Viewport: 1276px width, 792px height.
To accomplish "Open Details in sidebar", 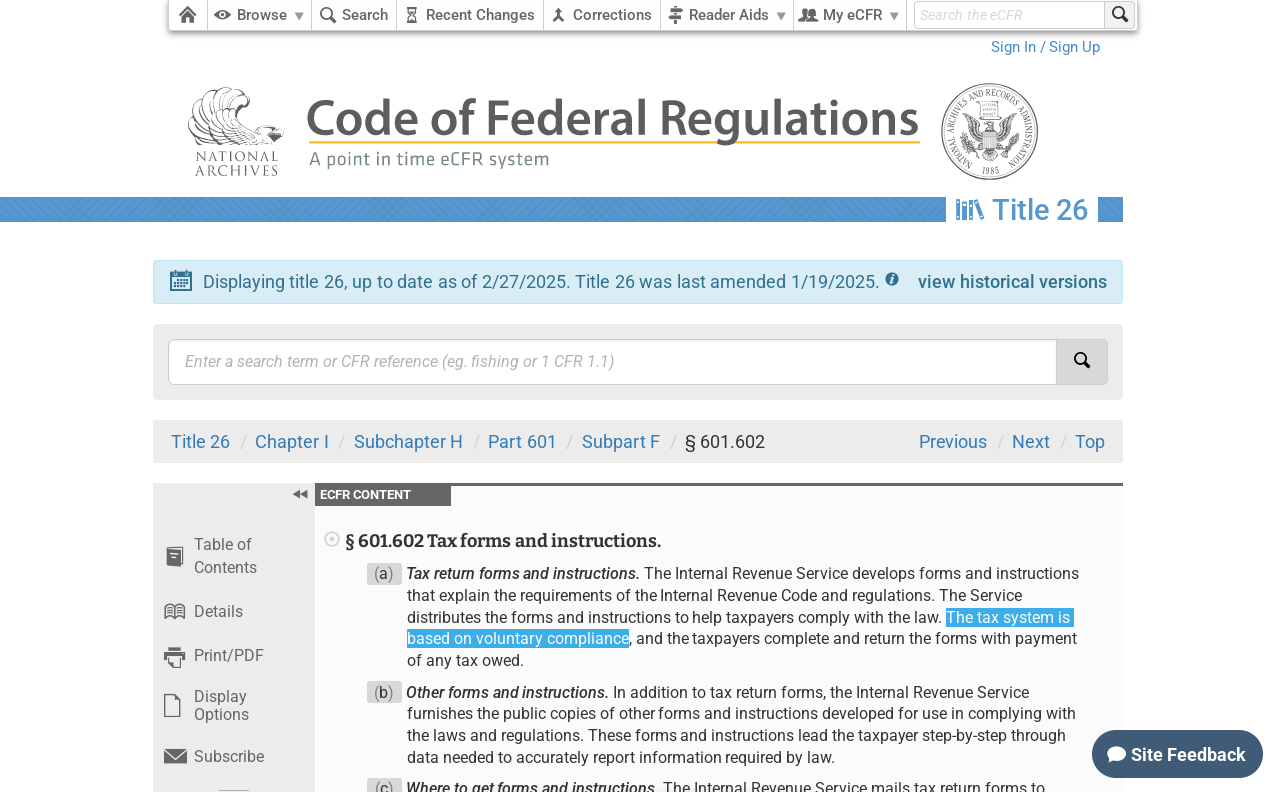I will point(204,612).
